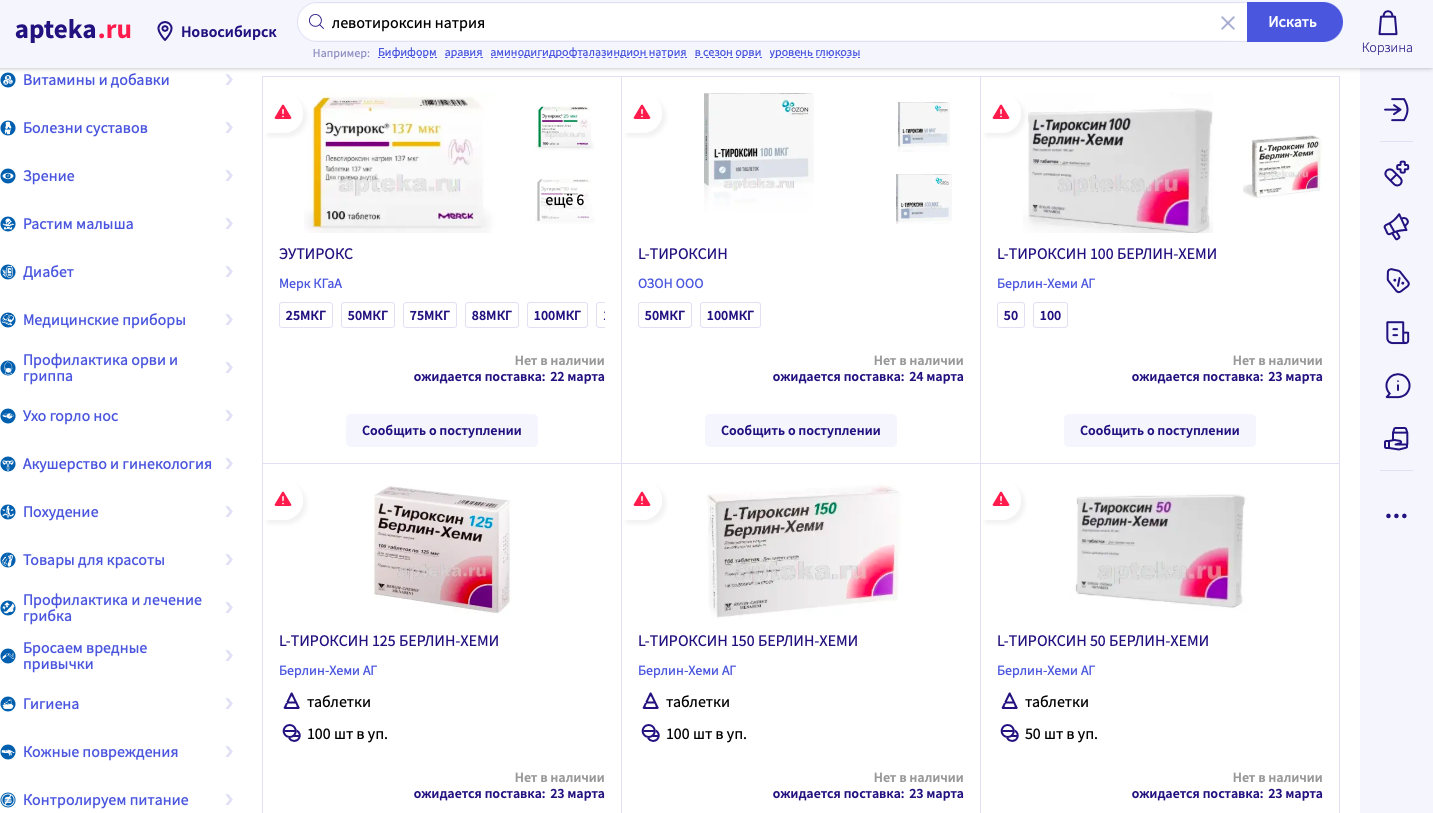Click the location pin next to Новосибирск
The height and width of the screenshot is (813, 1433).
click(165, 32)
